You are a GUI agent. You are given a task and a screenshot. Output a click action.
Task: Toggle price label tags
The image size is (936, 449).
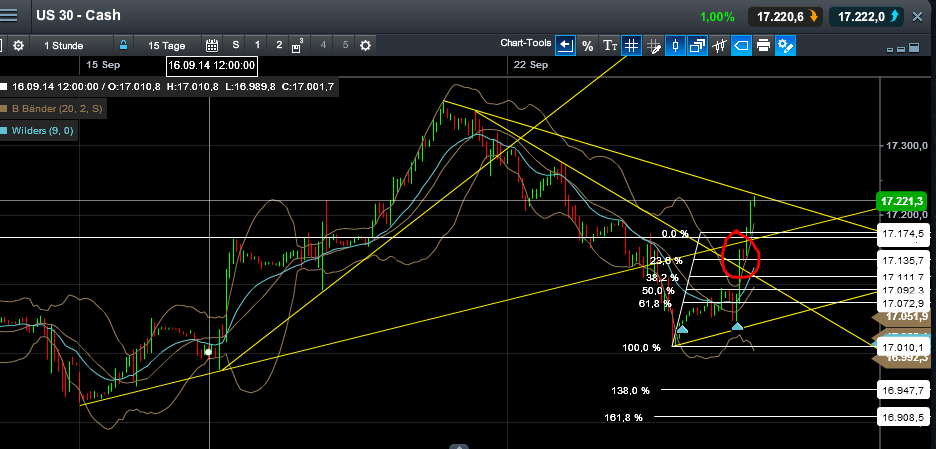741,45
